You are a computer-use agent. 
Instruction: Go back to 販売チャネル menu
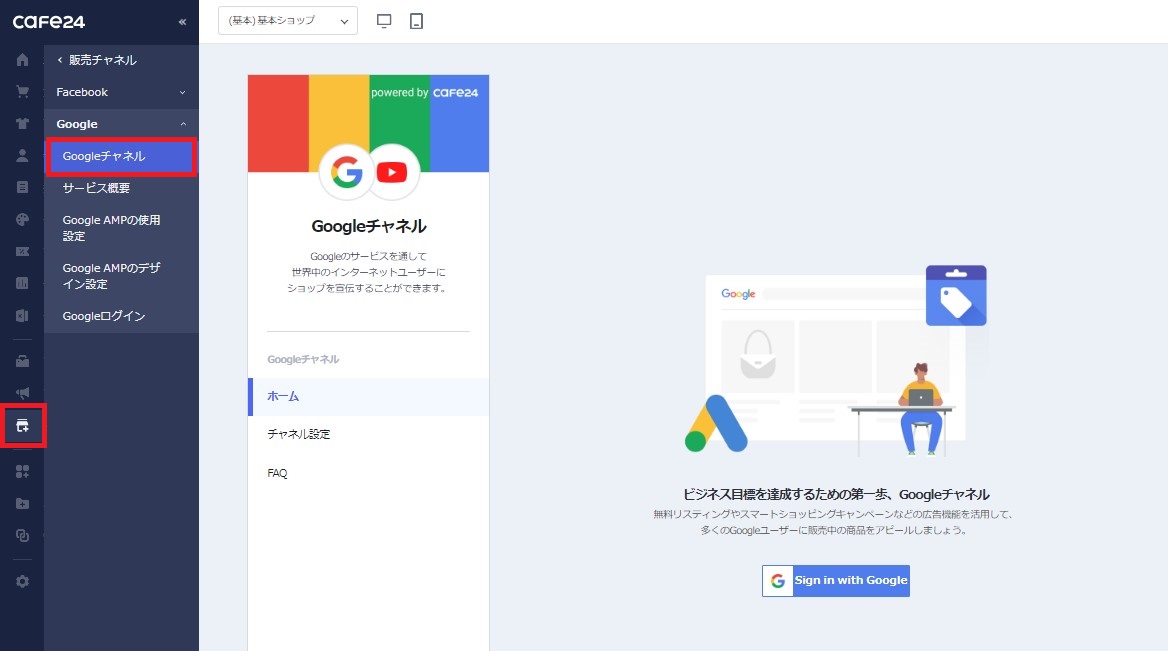[97, 60]
